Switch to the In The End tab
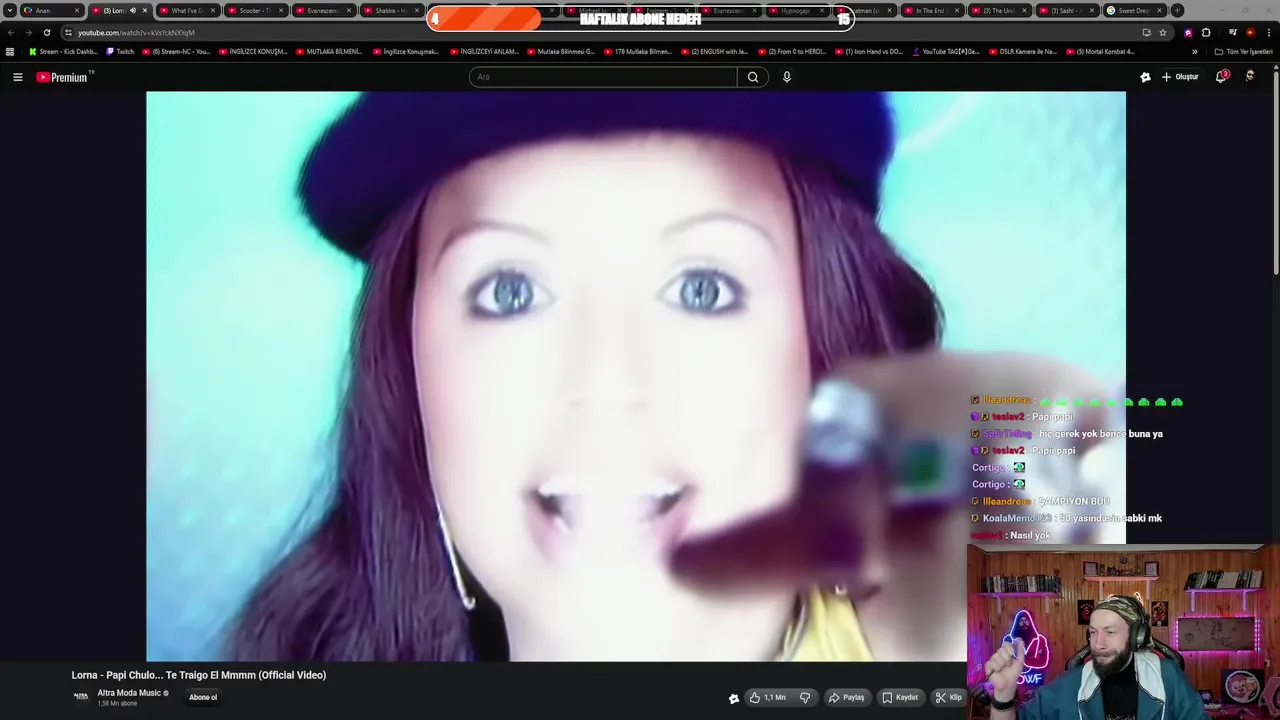 point(930,10)
